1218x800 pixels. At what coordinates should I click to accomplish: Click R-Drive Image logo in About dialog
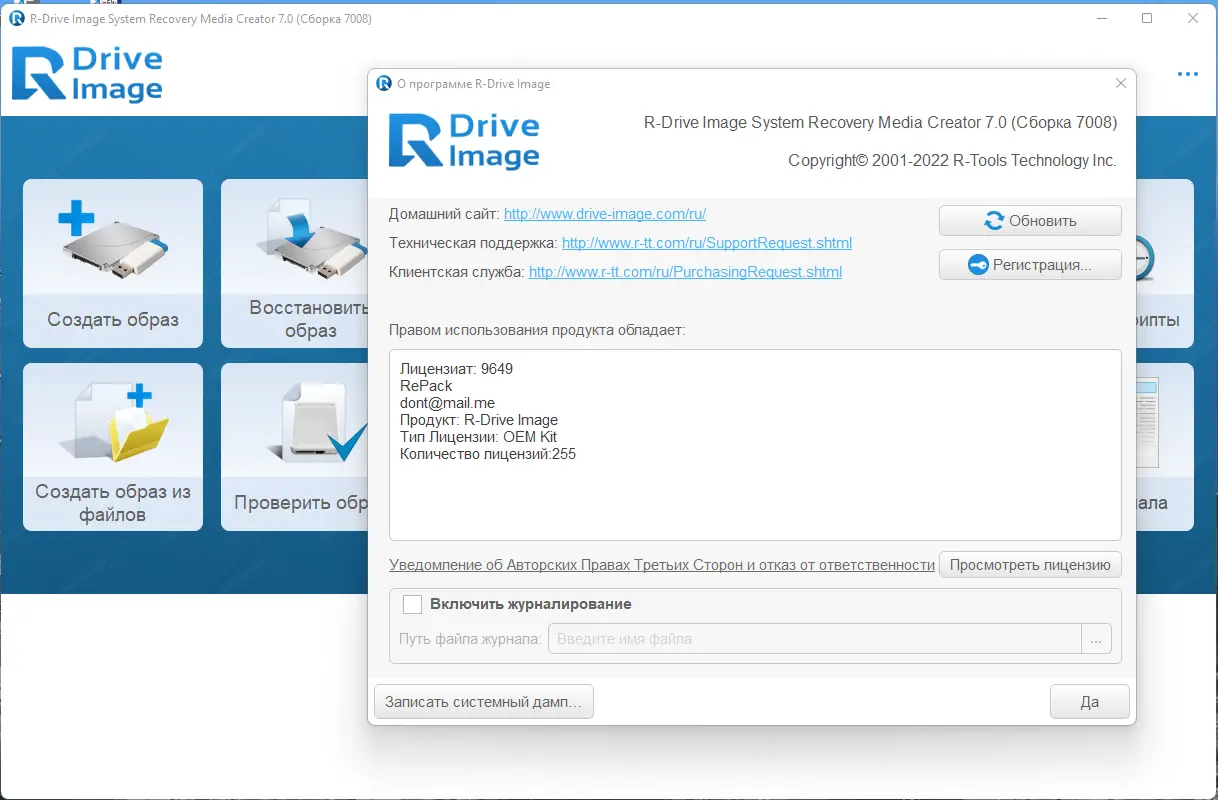464,141
